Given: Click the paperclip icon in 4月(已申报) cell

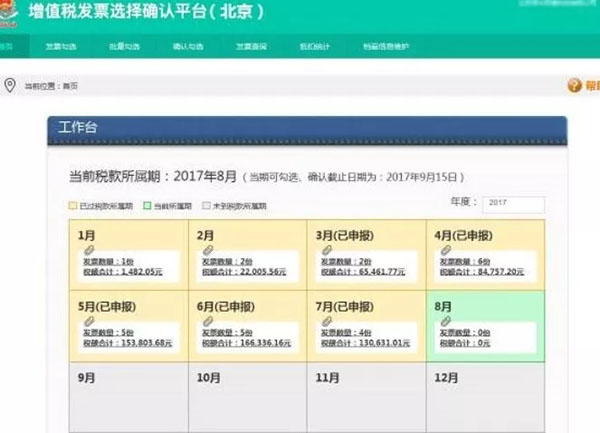Looking at the screenshot, I should (x=446, y=251).
